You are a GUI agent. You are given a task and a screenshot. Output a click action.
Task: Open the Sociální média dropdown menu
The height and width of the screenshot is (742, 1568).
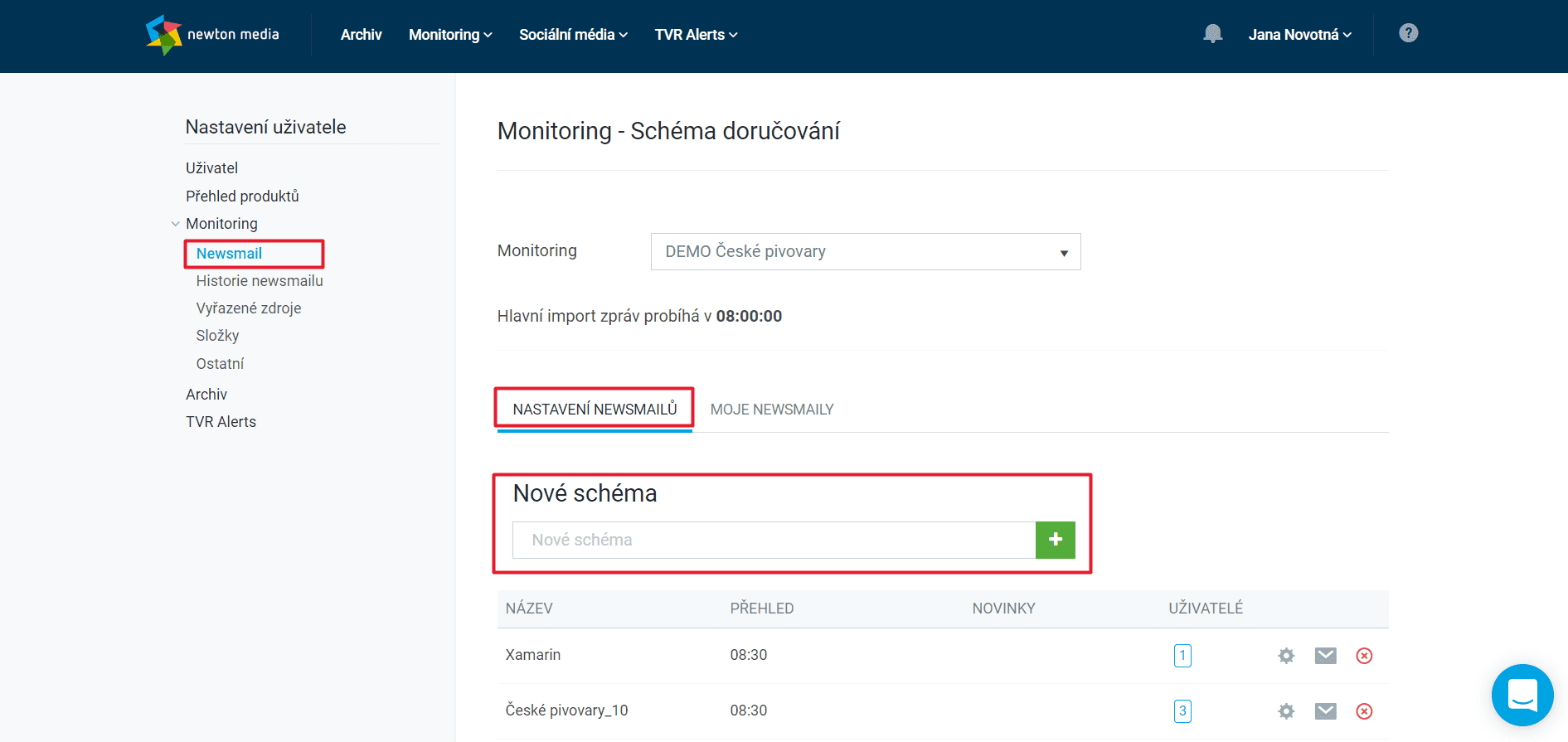[573, 35]
